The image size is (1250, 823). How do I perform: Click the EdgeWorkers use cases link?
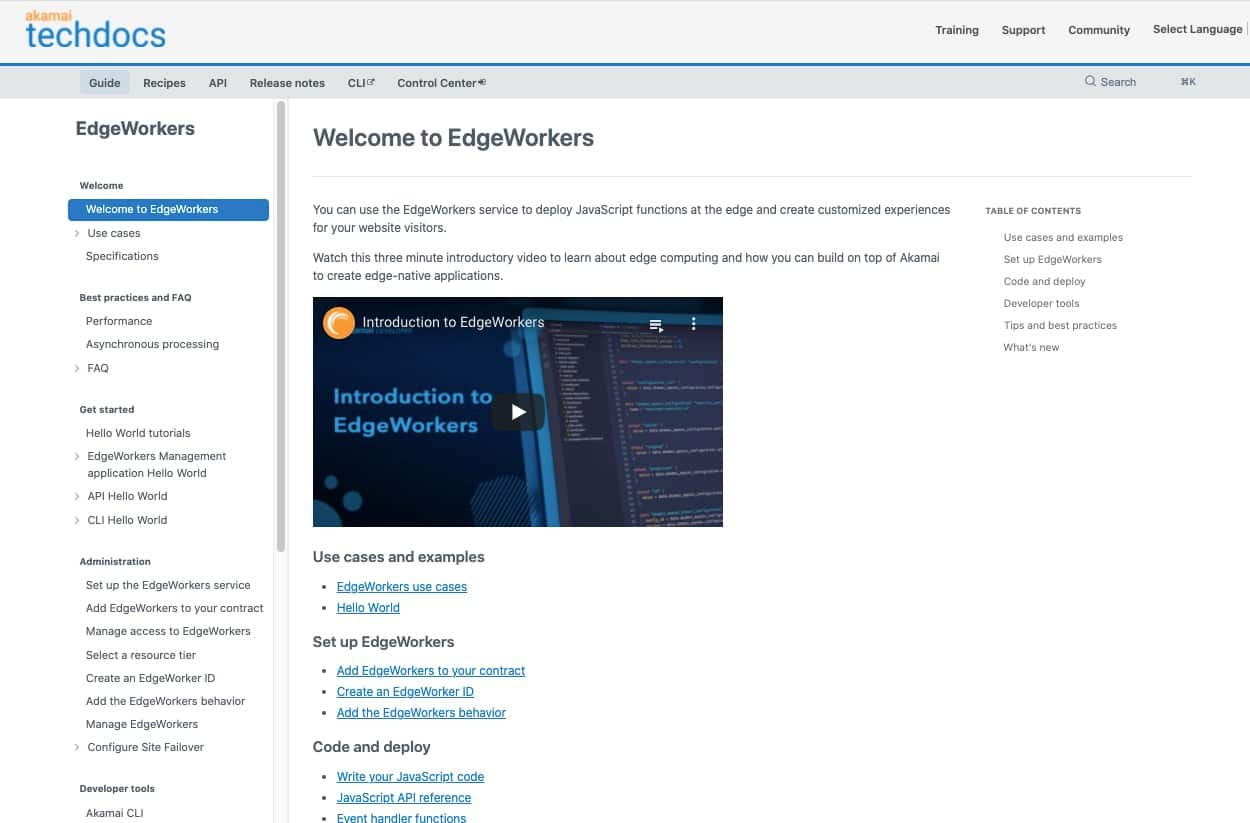click(x=401, y=587)
